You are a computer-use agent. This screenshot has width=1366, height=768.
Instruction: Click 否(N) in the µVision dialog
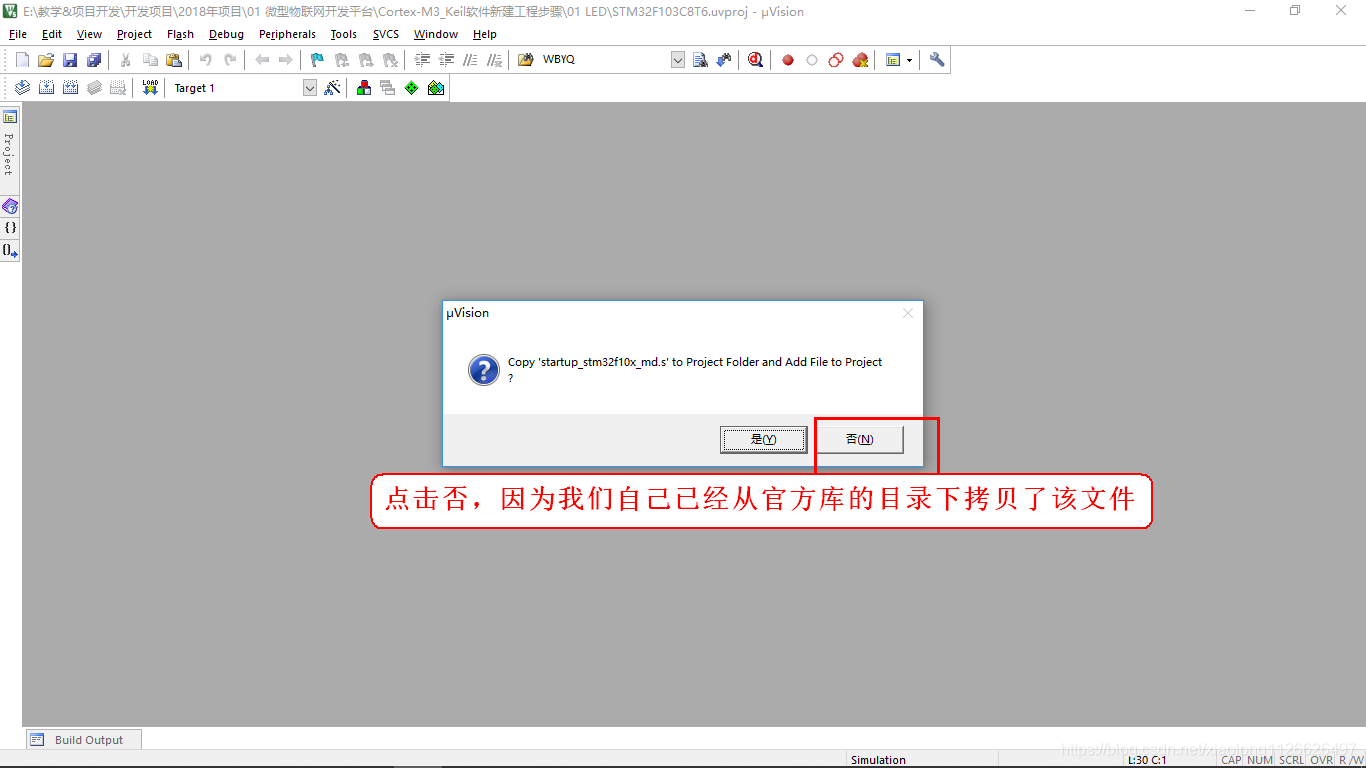pyautogui.click(x=860, y=439)
